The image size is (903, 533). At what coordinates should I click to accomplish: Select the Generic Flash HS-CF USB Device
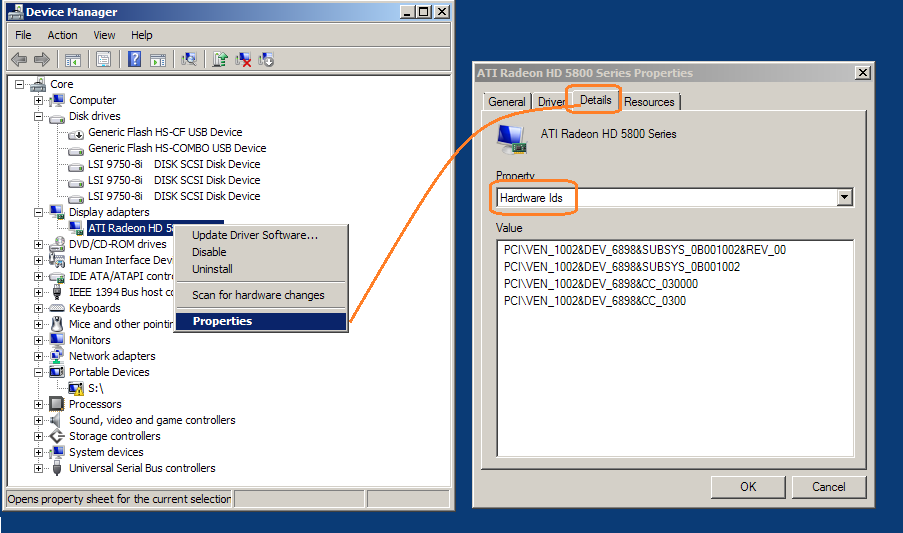tap(165, 132)
